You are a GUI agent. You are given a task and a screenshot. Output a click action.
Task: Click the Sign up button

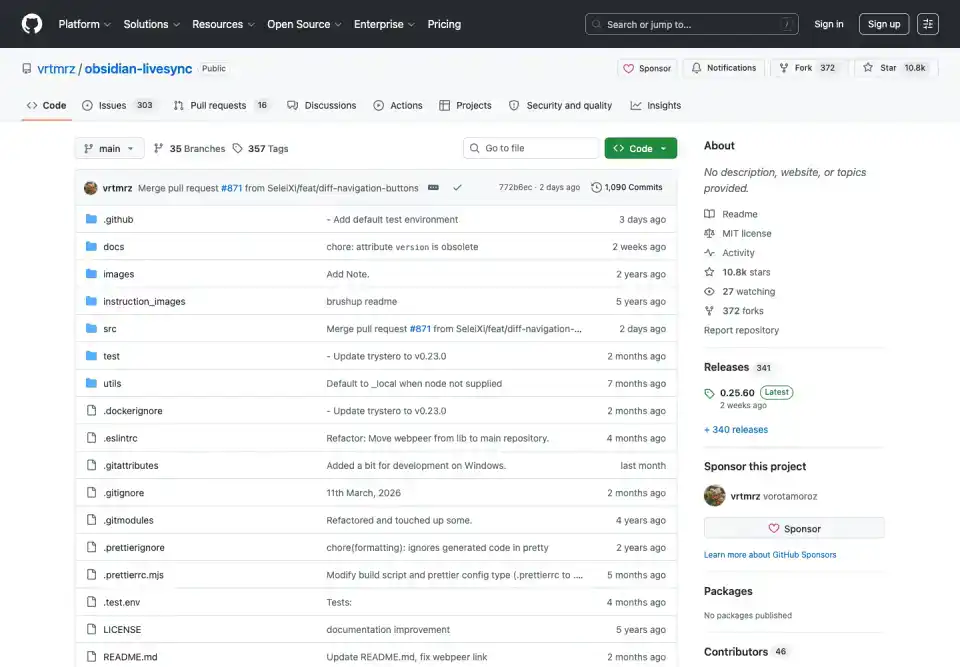coord(883,24)
